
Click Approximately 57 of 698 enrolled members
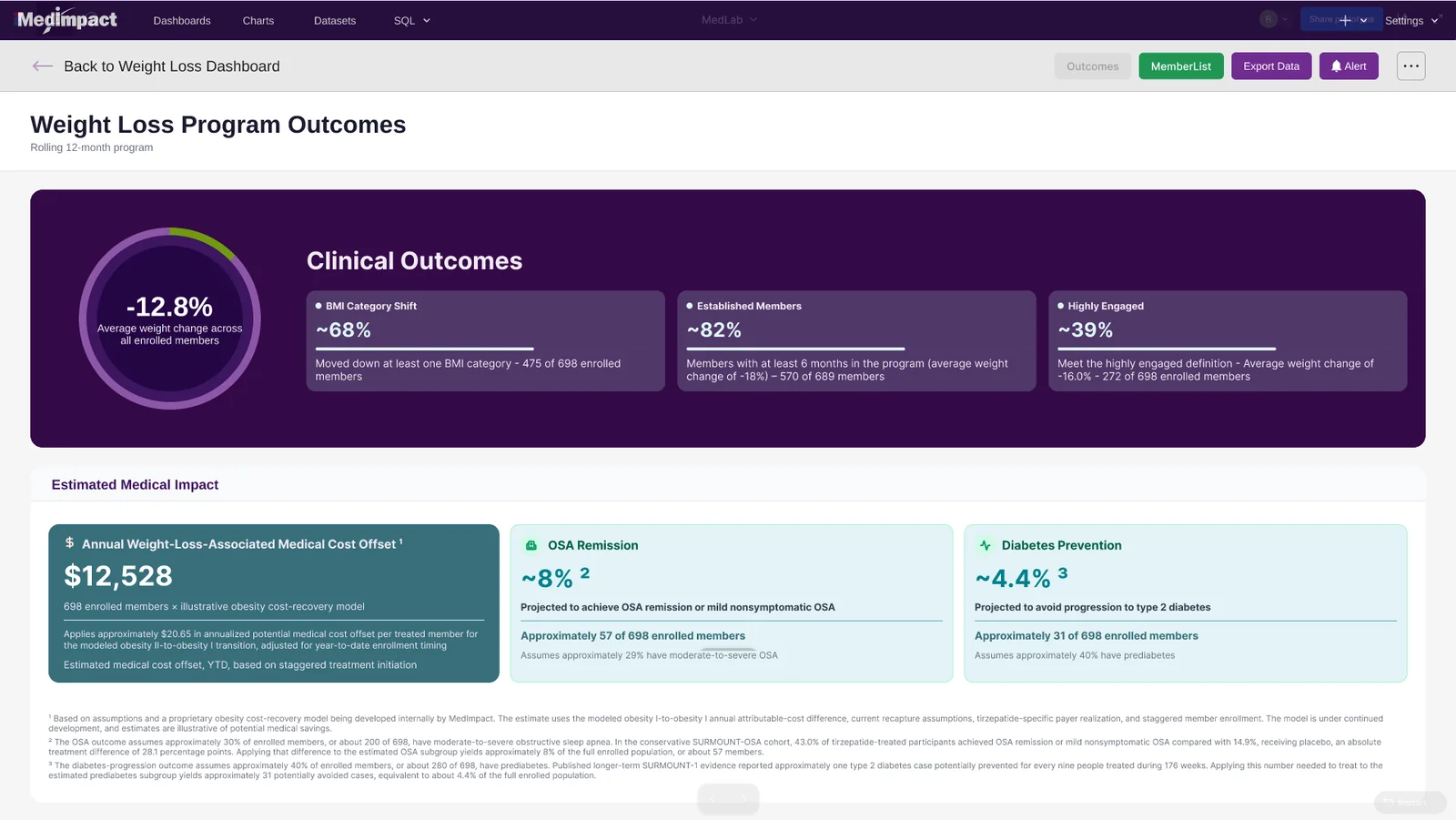click(x=632, y=636)
